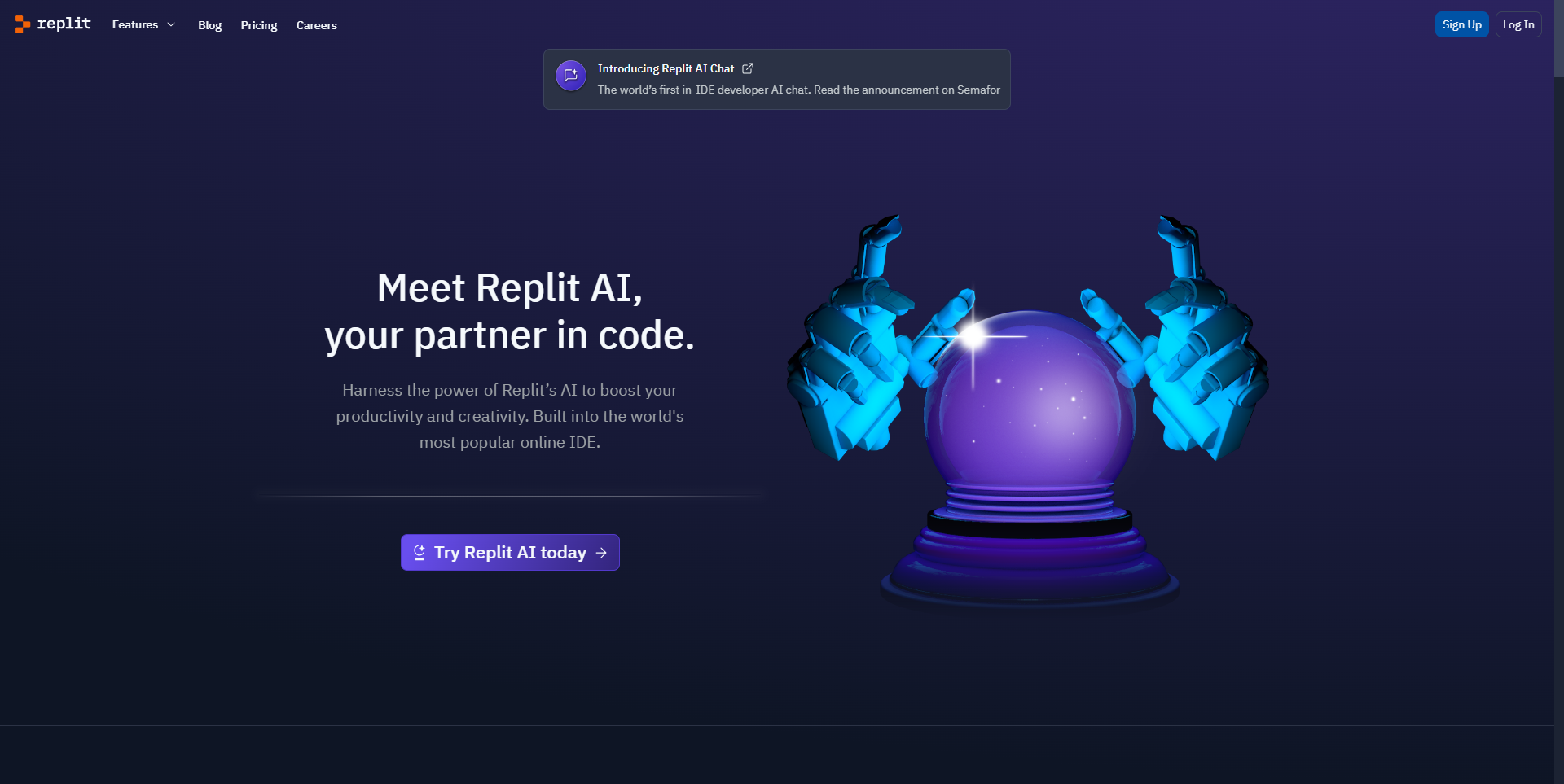The height and width of the screenshot is (784, 1564).
Task: Click the AI icon on Try button
Action: tap(420, 552)
